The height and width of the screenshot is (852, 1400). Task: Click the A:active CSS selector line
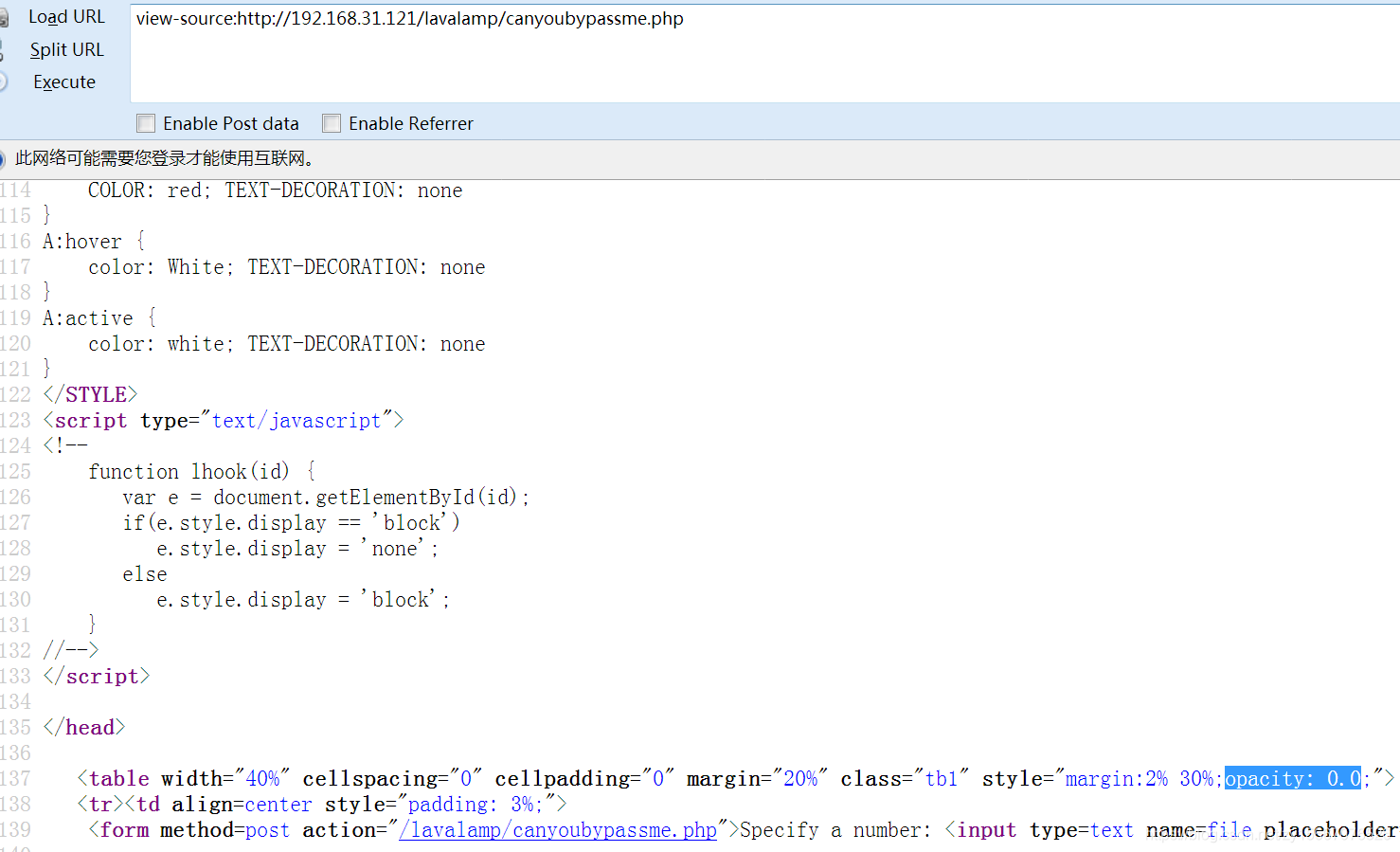tap(99, 317)
